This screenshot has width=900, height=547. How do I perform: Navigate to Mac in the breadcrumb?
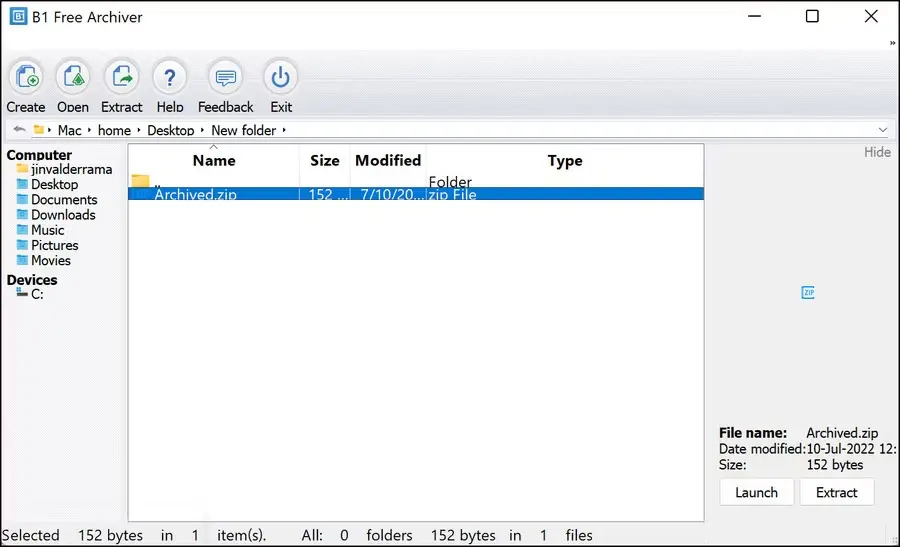click(x=69, y=130)
